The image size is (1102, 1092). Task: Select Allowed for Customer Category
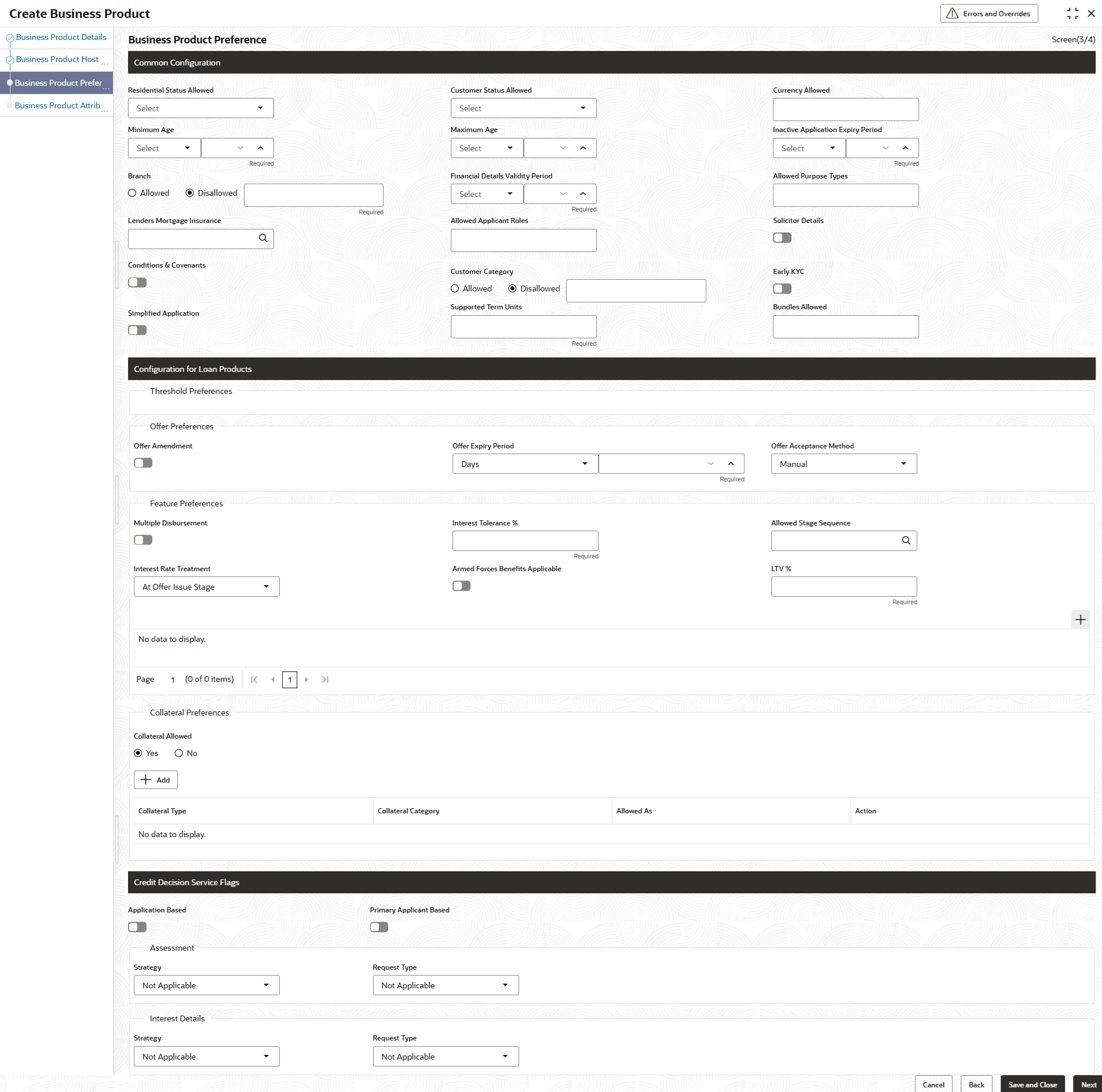(455, 288)
